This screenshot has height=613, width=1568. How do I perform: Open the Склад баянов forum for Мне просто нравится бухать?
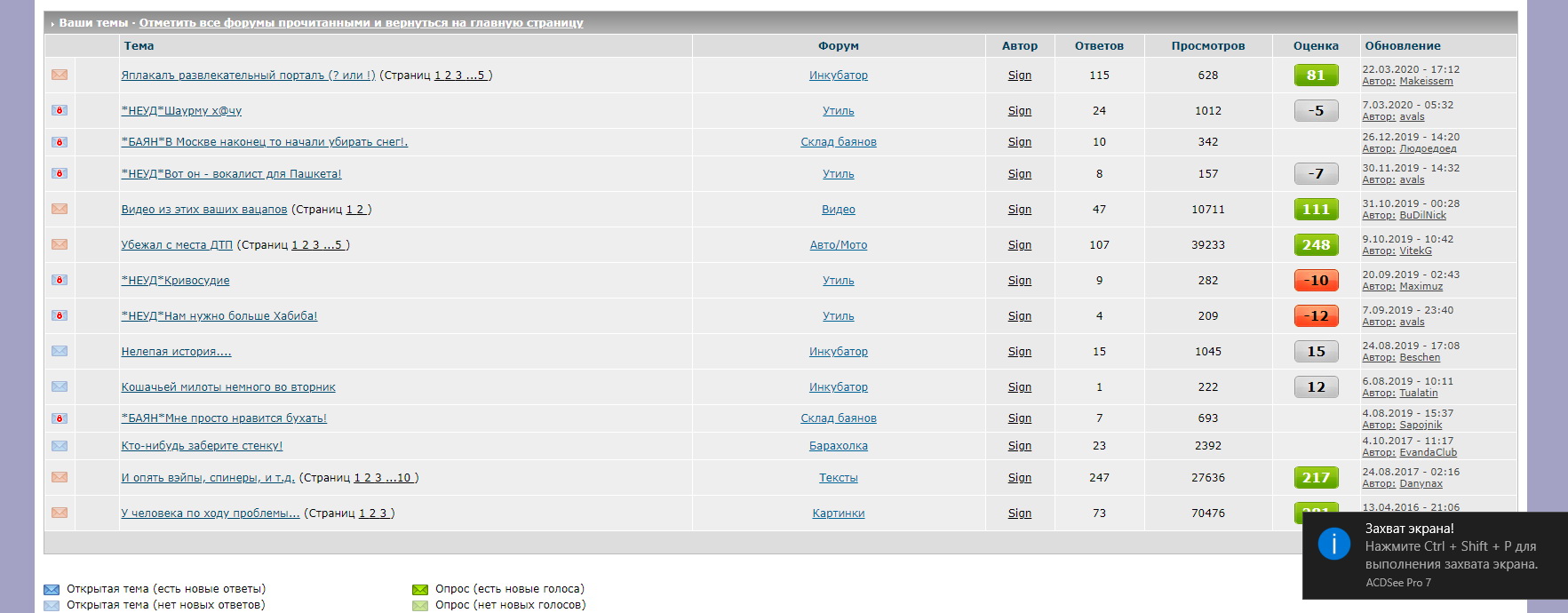point(838,418)
